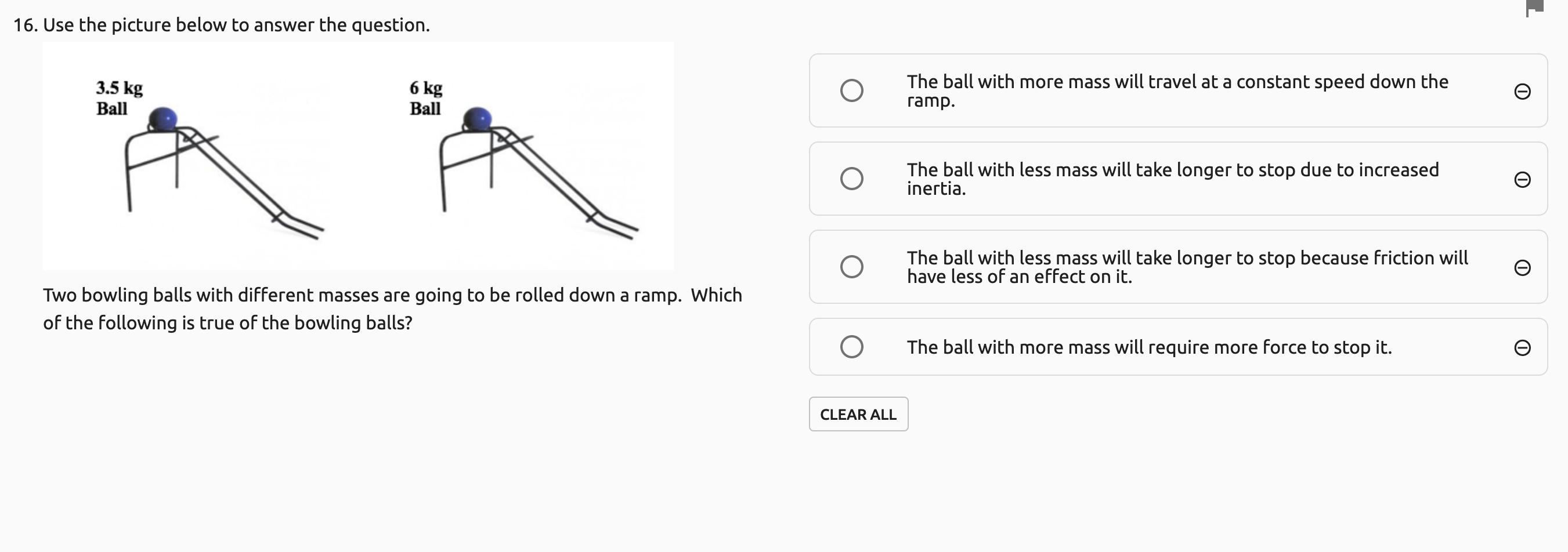This screenshot has height=552, width=1568.
Task: Click the '16. Use the picture below' heading
Action: [x=222, y=25]
